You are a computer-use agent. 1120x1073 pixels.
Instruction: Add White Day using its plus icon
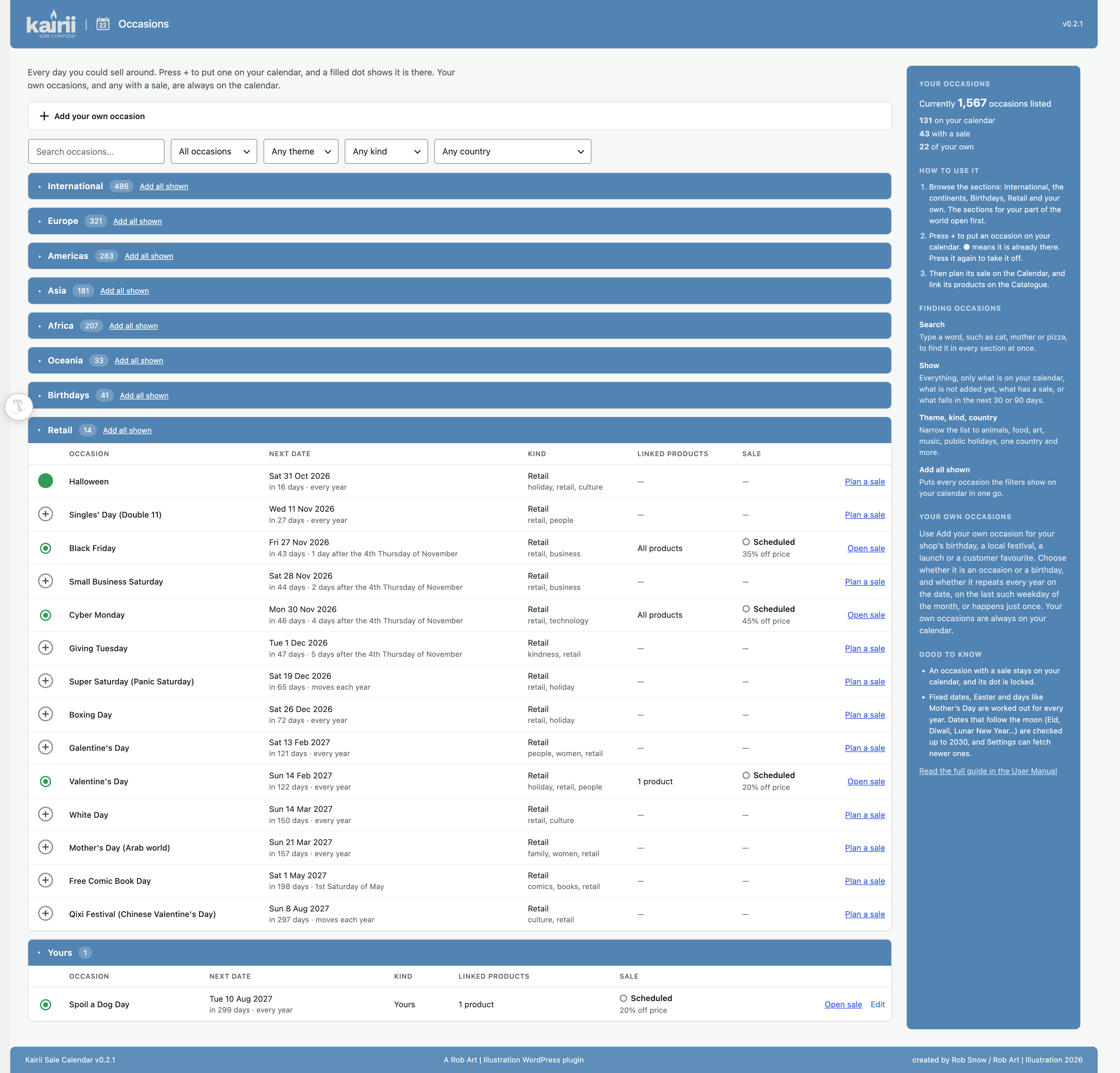46,814
